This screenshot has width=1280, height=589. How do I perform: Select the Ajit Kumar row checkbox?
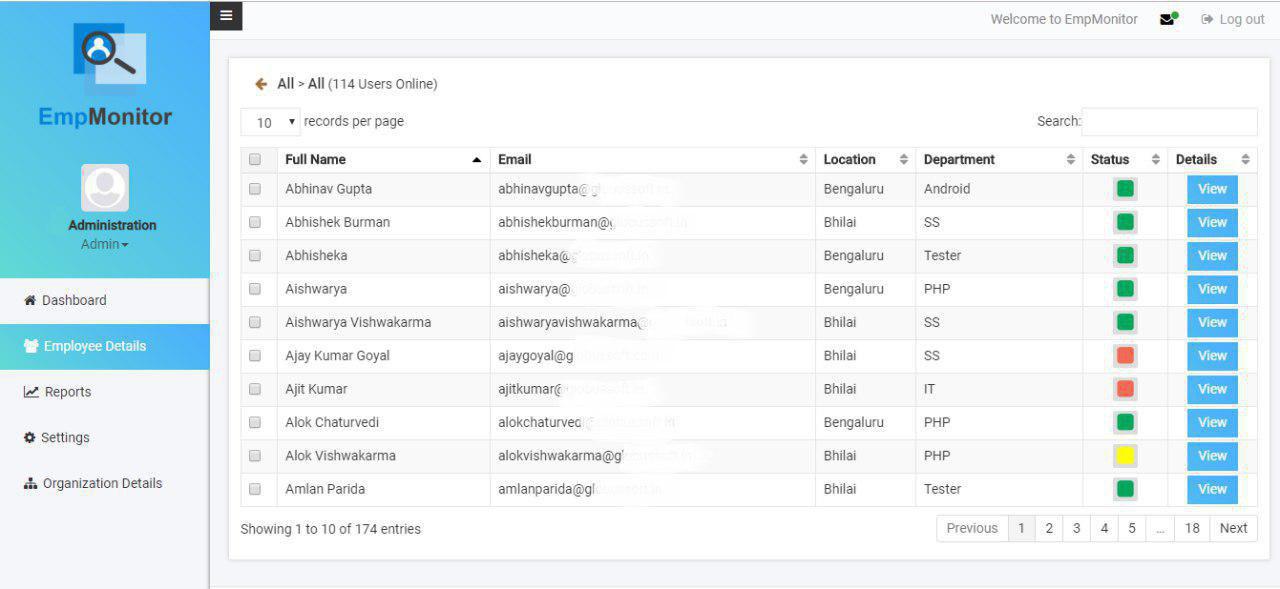point(255,389)
